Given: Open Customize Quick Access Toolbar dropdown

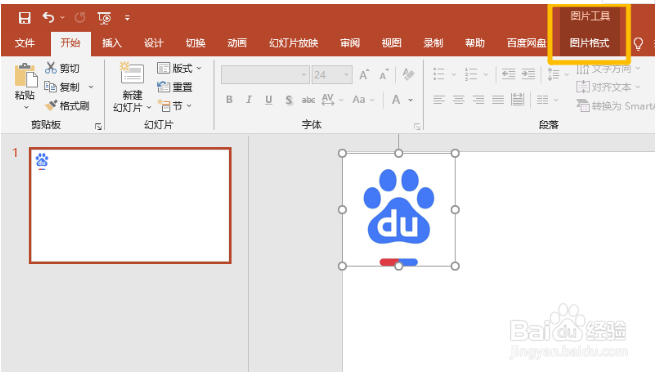Looking at the screenshot, I should tap(127, 18).
